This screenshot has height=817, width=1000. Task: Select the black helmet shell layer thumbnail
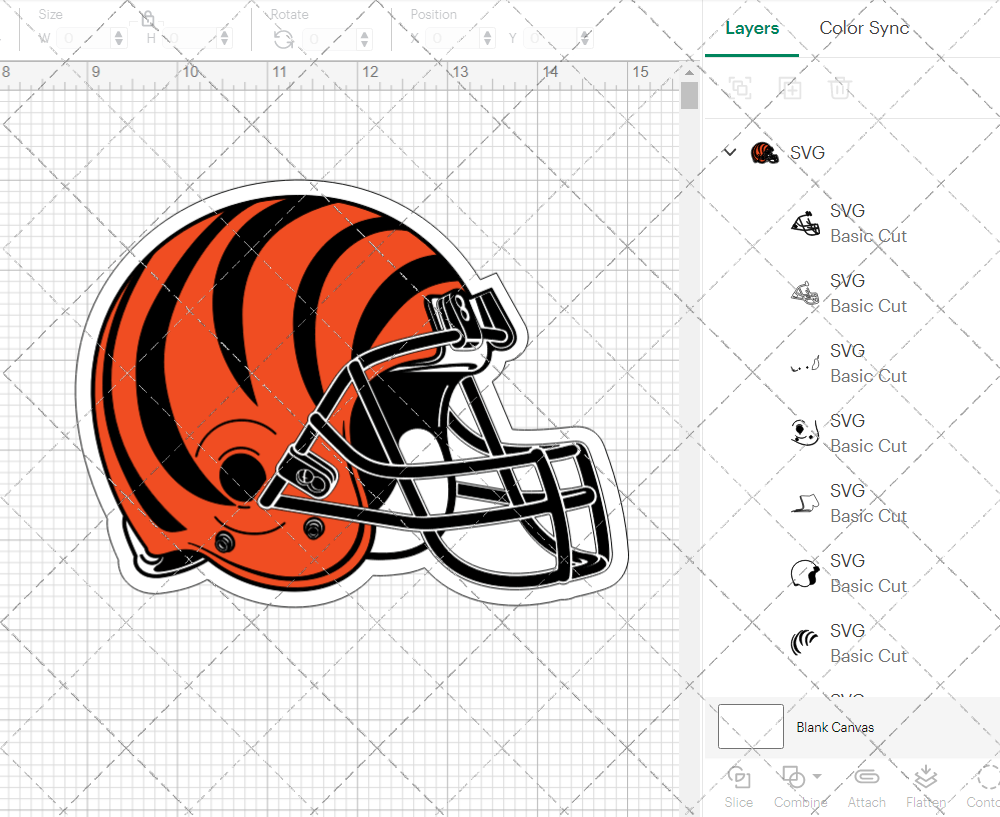pos(805,573)
